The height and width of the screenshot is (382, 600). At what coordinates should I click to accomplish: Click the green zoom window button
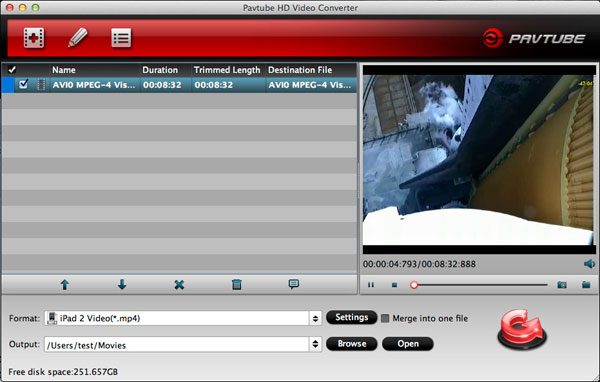pos(35,7)
